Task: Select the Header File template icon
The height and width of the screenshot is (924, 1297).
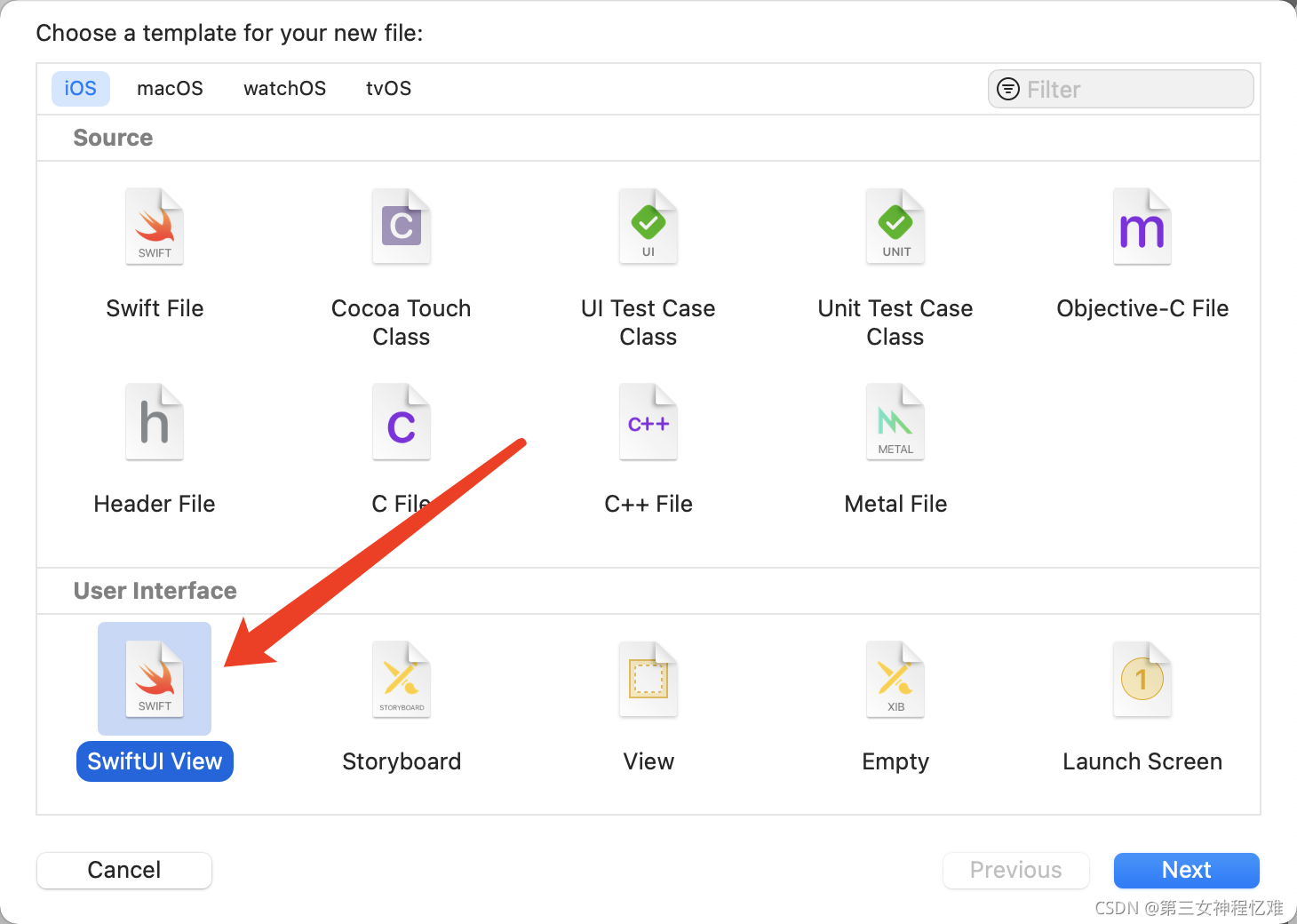Action: 155,422
